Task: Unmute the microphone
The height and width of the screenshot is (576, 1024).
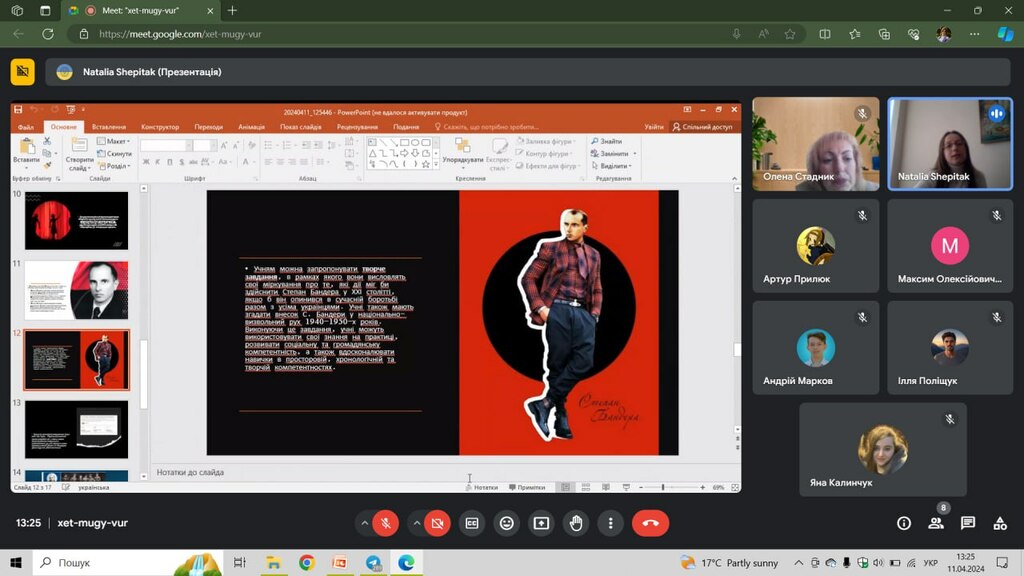Action: 386,523
